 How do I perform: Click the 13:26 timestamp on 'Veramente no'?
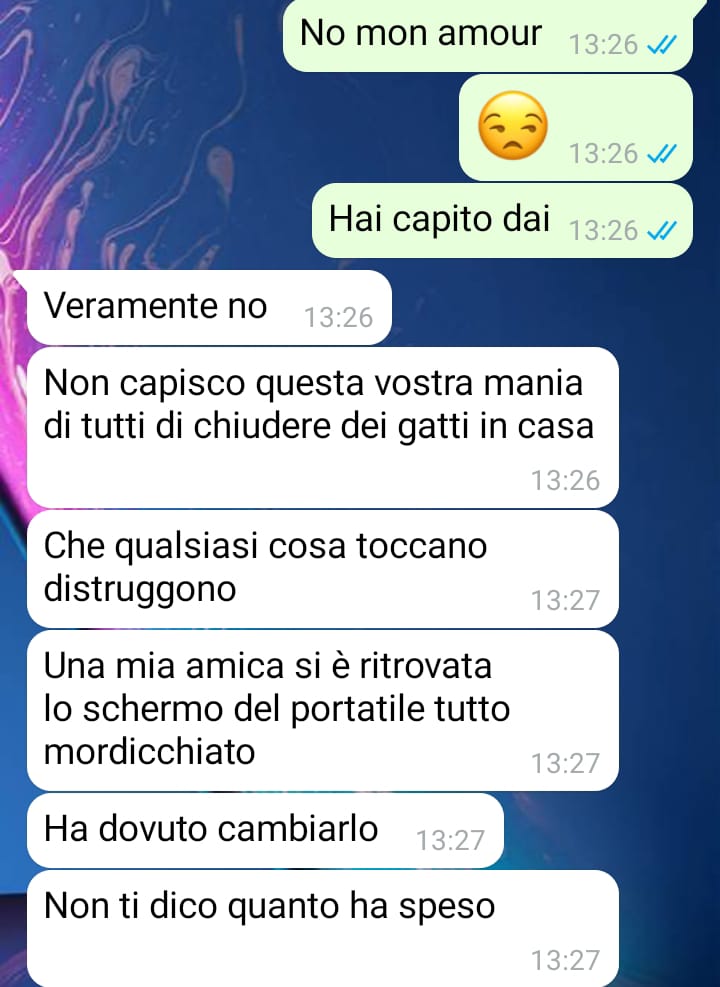click(x=339, y=317)
